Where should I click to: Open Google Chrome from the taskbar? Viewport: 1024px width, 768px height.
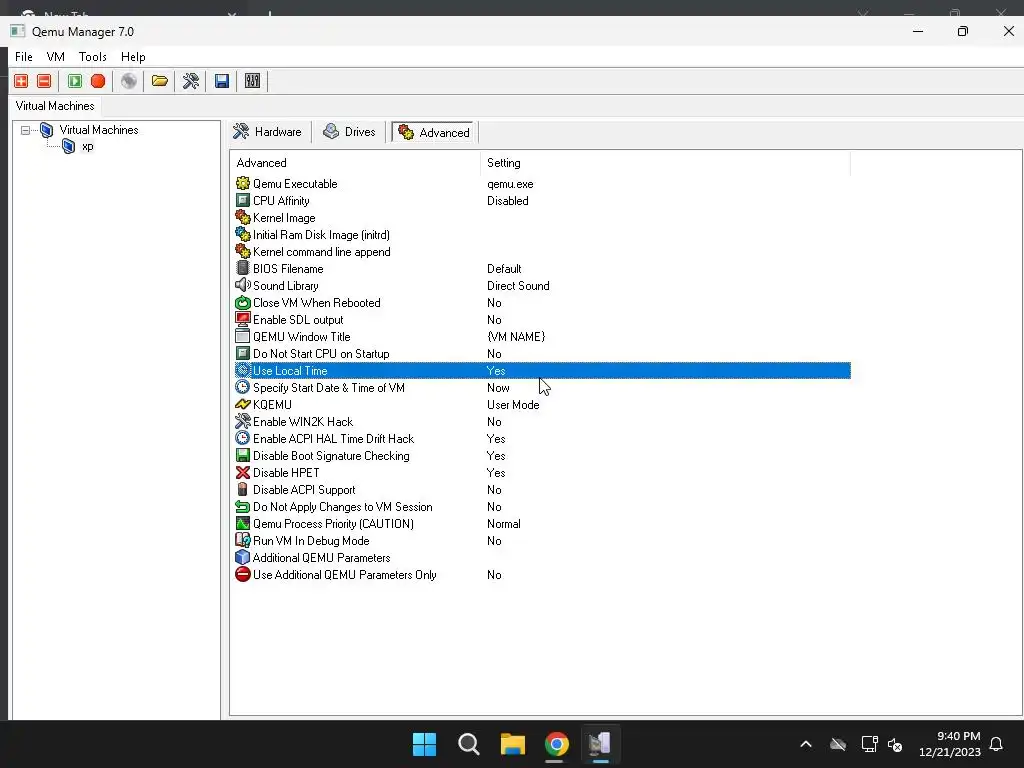556,744
